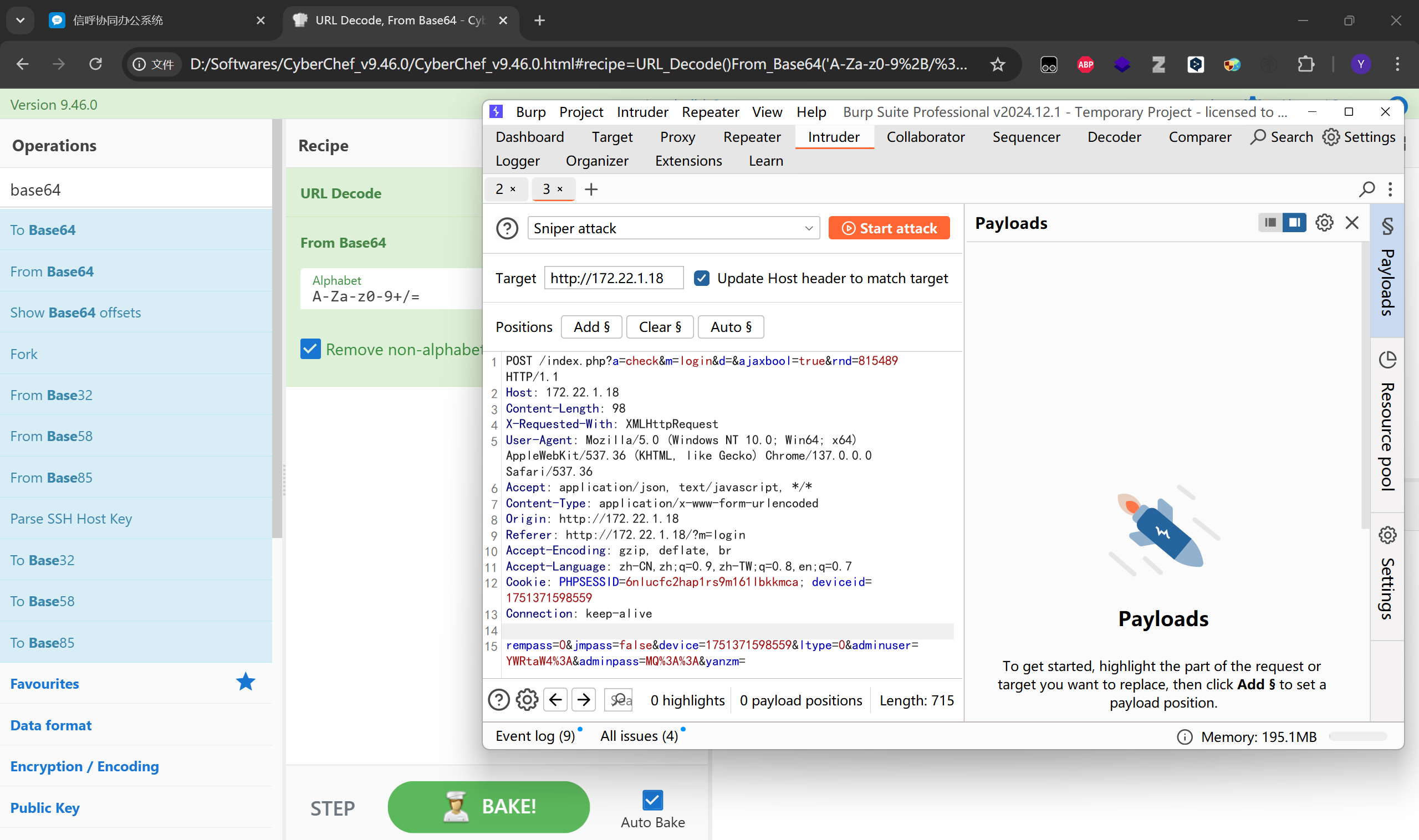The image size is (1419, 840).
Task: Open the request editor settings gear
Action: coord(527,700)
